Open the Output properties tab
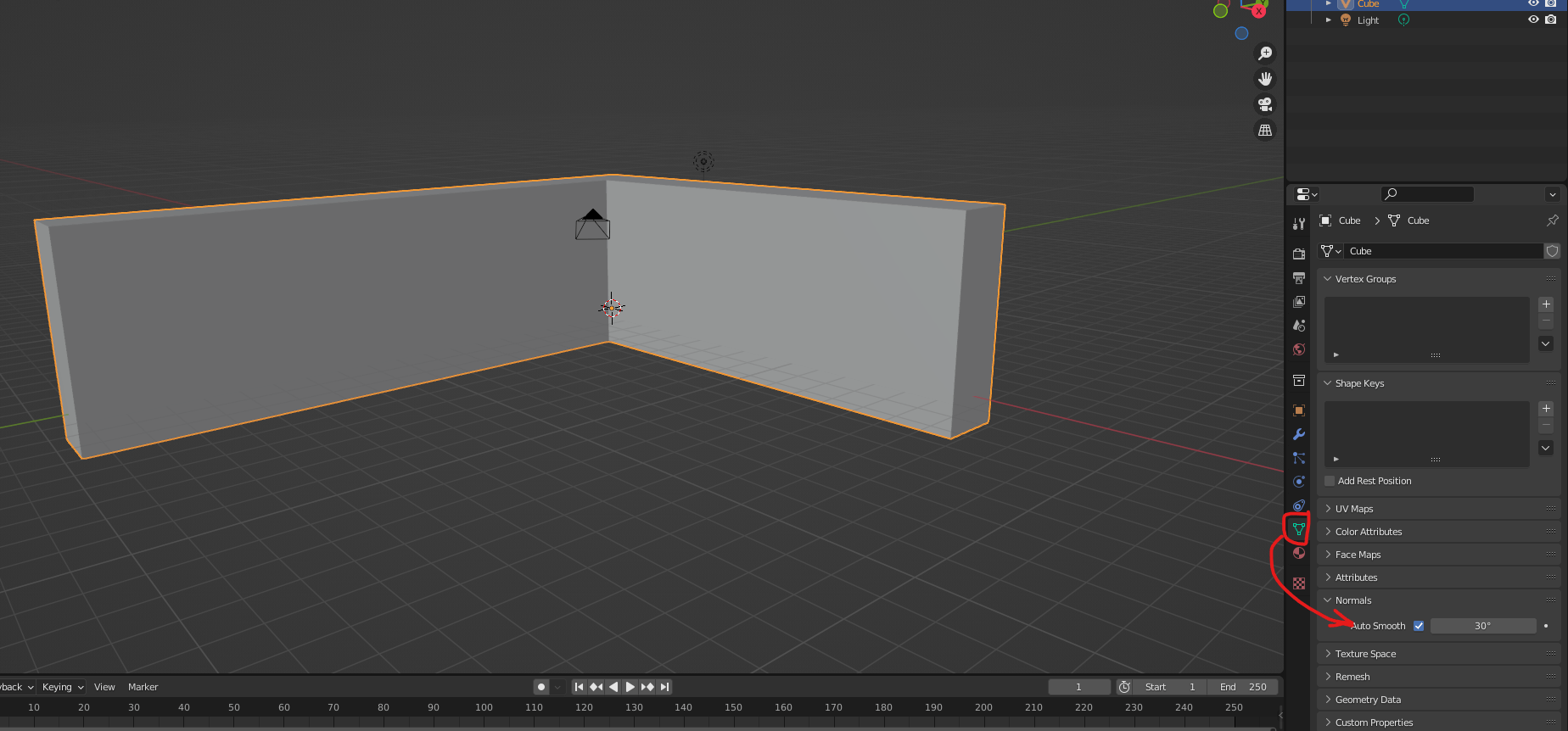This screenshot has width=1568, height=731. [1299, 277]
